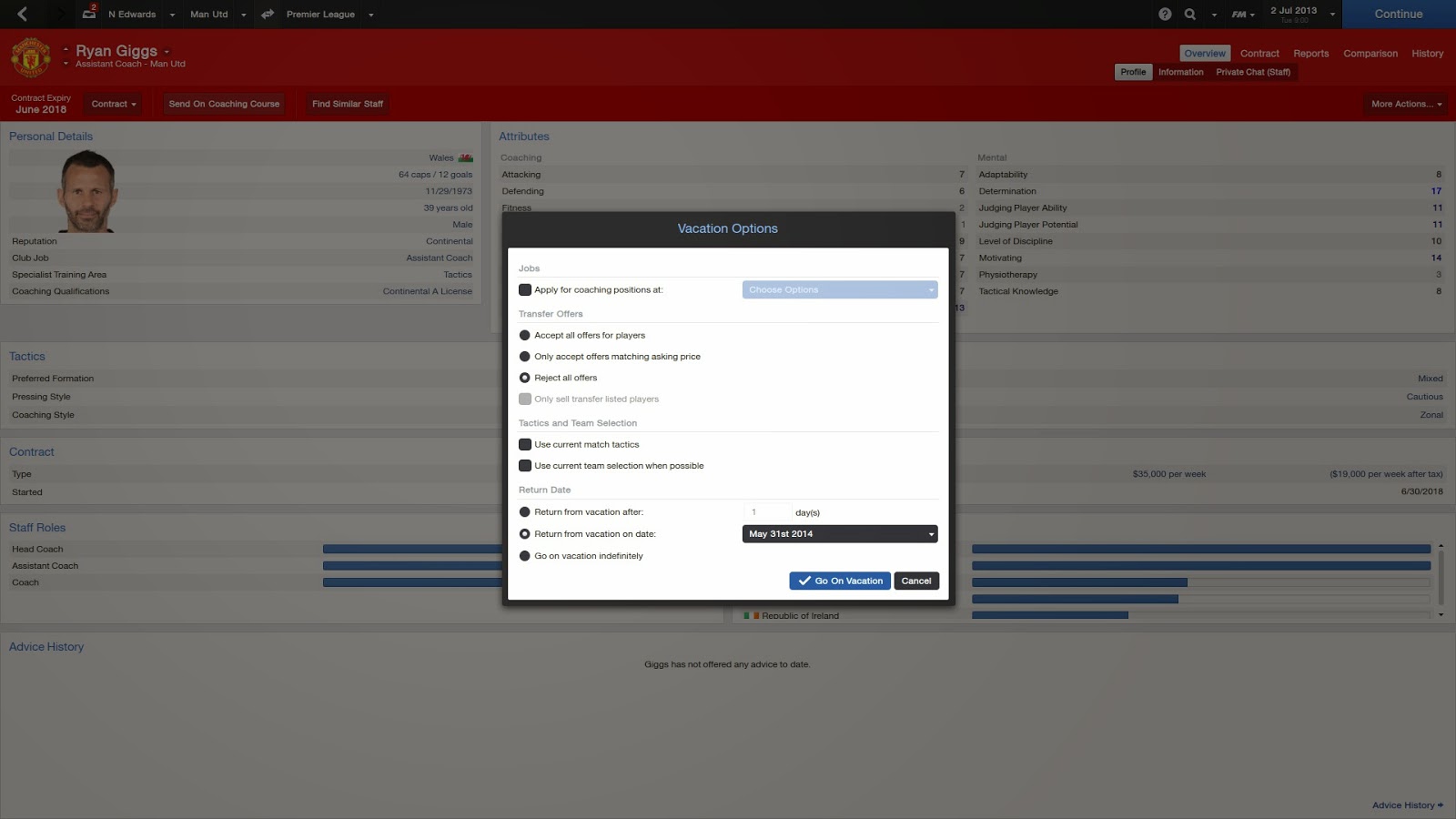The width and height of the screenshot is (1456, 819).
Task: Click Send On Coaching Course
Action: pos(224,104)
